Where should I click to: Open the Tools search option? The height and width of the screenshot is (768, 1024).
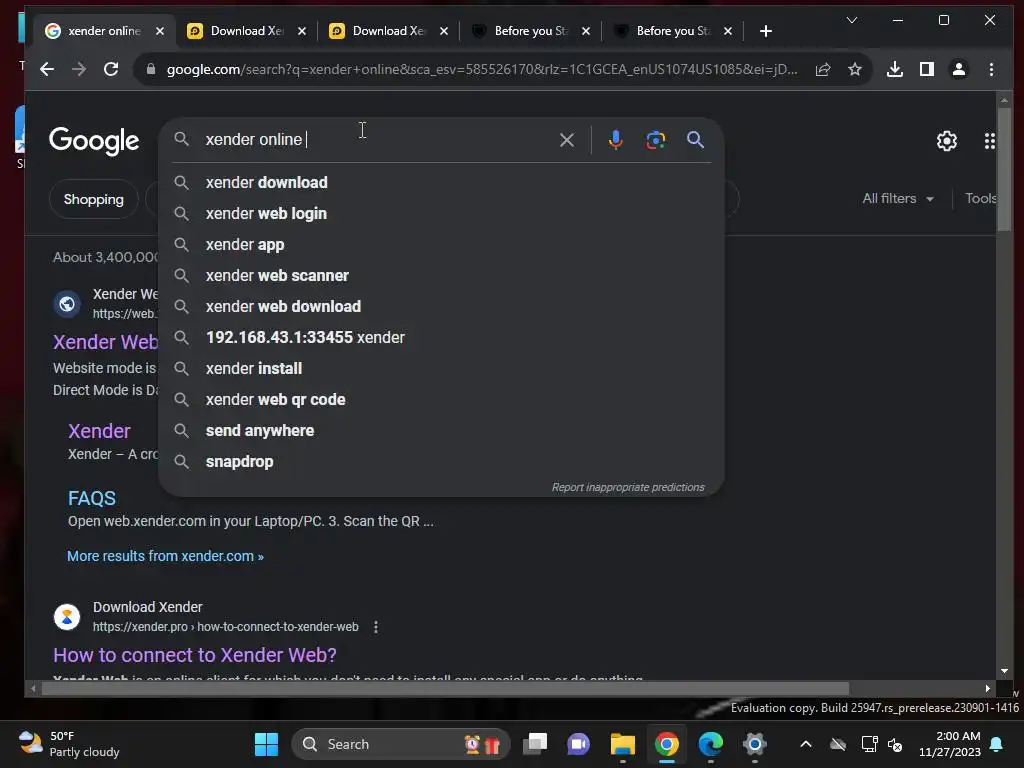coord(980,199)
